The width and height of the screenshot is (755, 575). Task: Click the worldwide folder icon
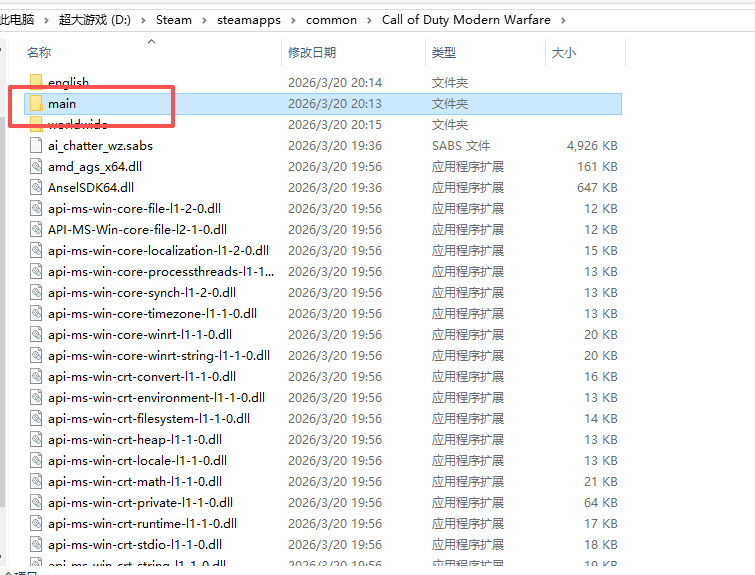pos(36,124)
